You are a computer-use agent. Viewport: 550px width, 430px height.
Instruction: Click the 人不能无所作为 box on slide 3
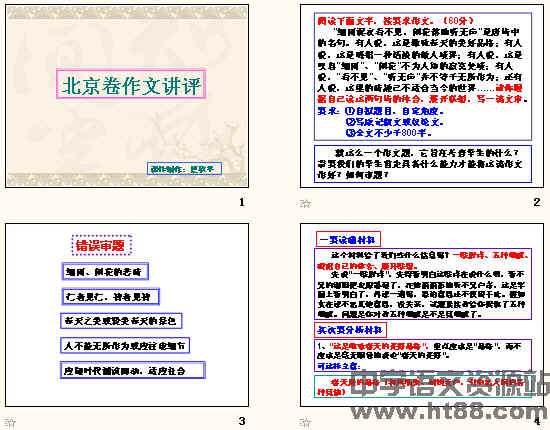(125, 345)
